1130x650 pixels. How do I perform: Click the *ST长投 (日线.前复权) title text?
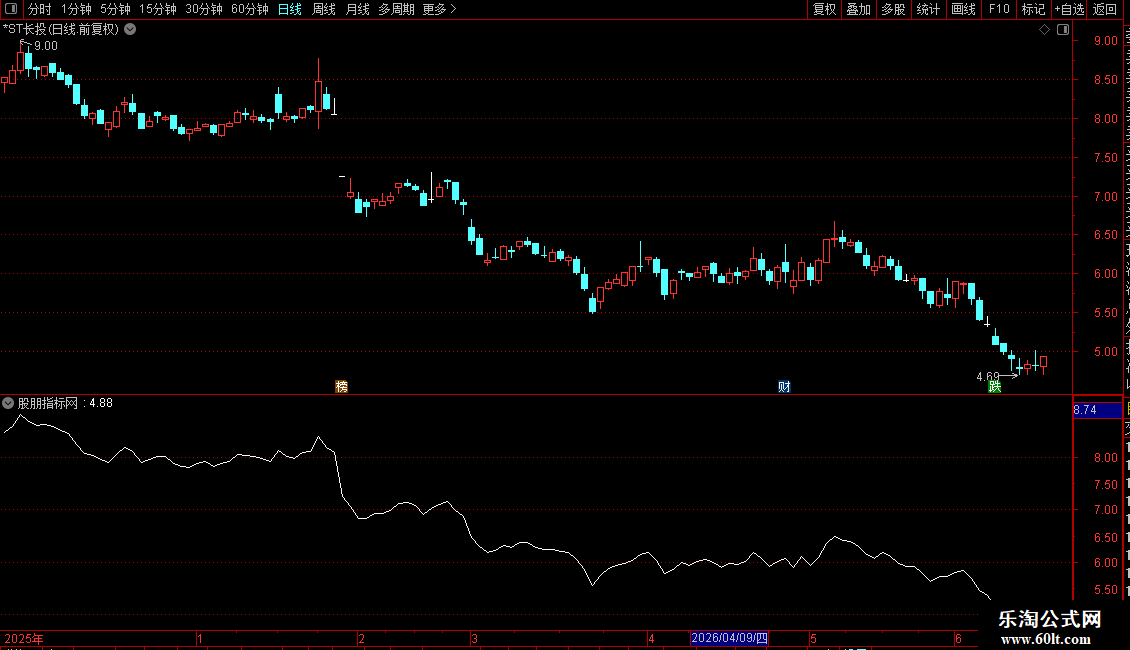(61, 30)
